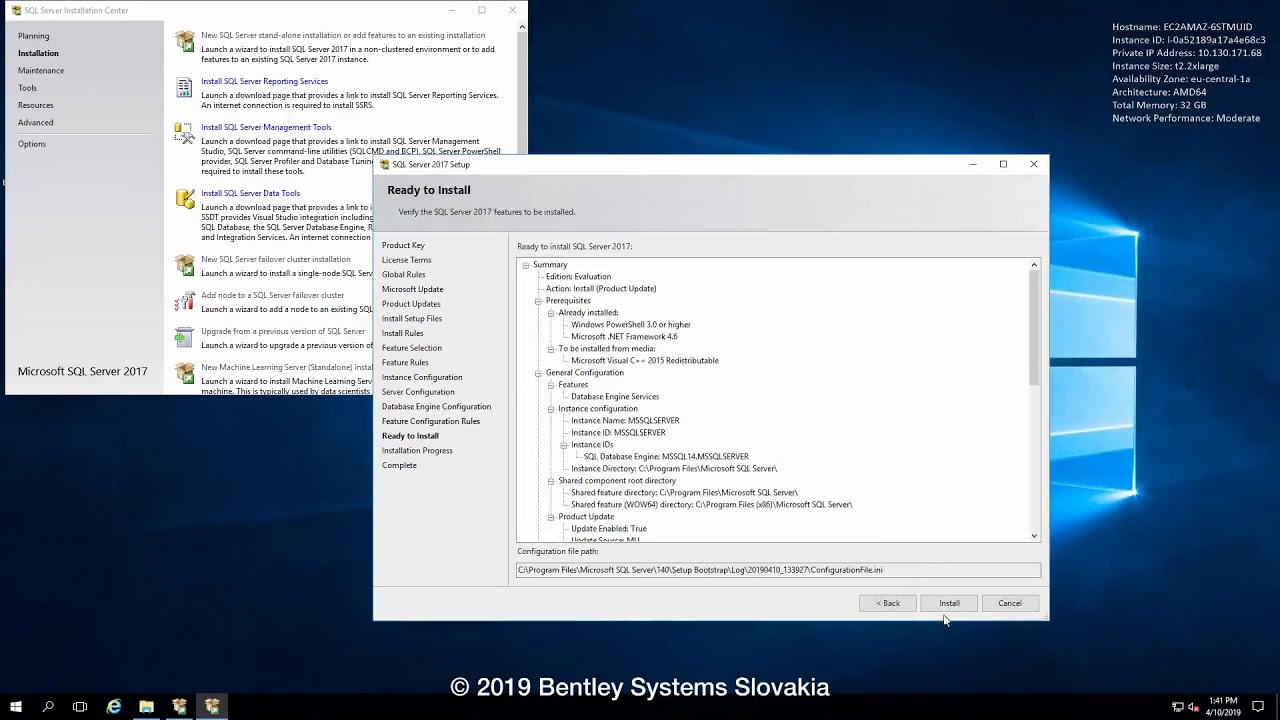Collapse the Instance configuration node
This screenshot has height=720, width=1280.
pyautogui.click(x=550, y=409)
